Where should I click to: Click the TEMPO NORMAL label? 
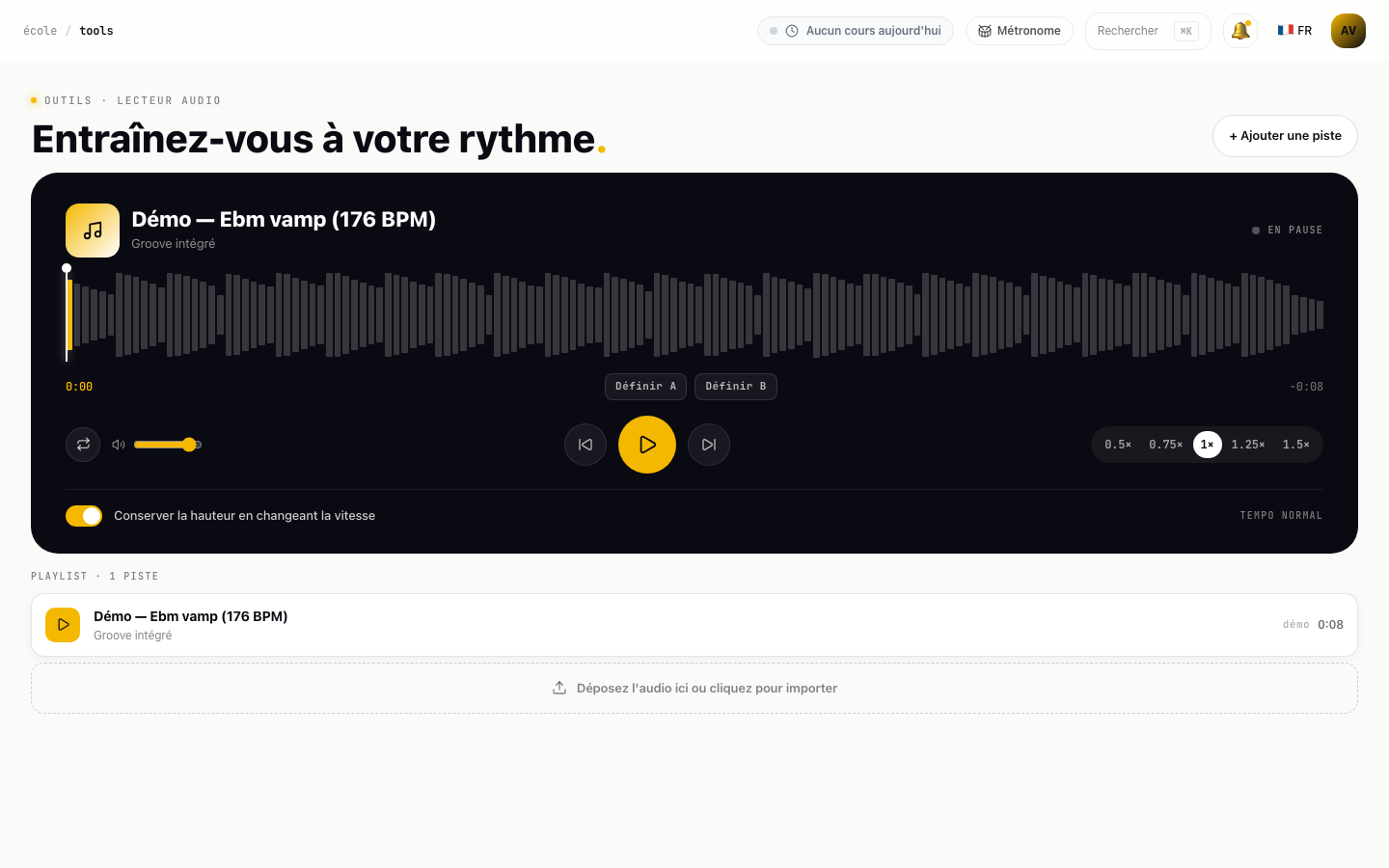coord(1281,516)
